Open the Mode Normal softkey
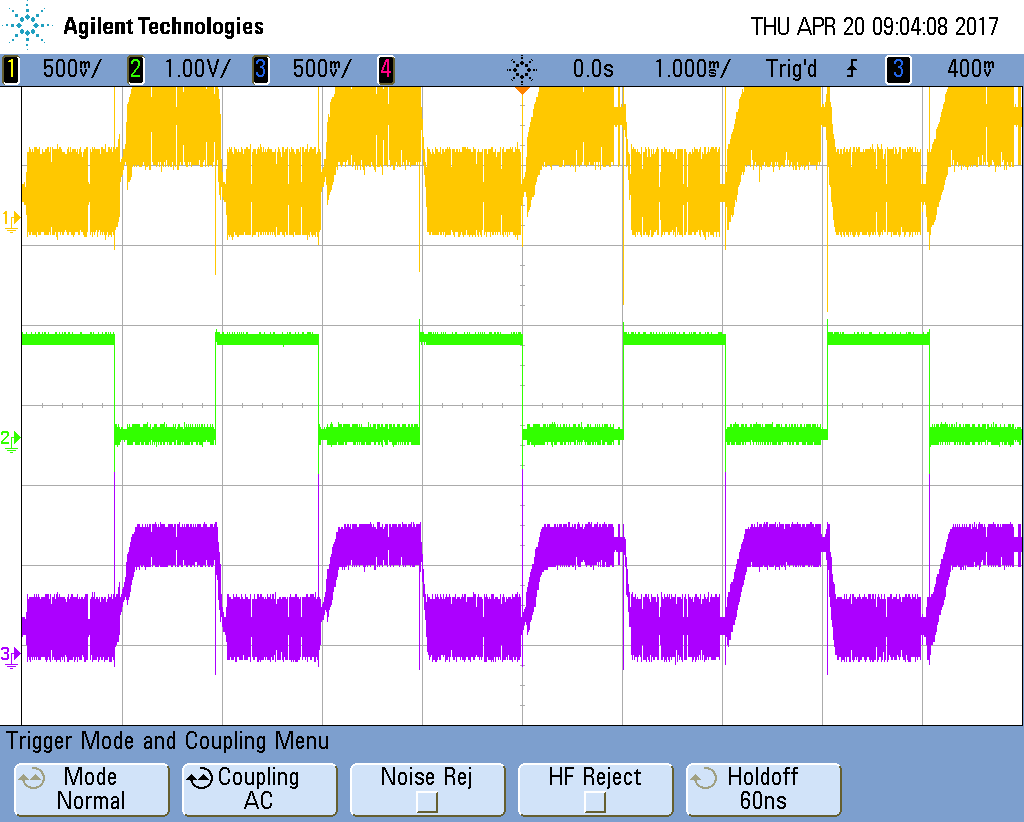 [x=91, y=789]
